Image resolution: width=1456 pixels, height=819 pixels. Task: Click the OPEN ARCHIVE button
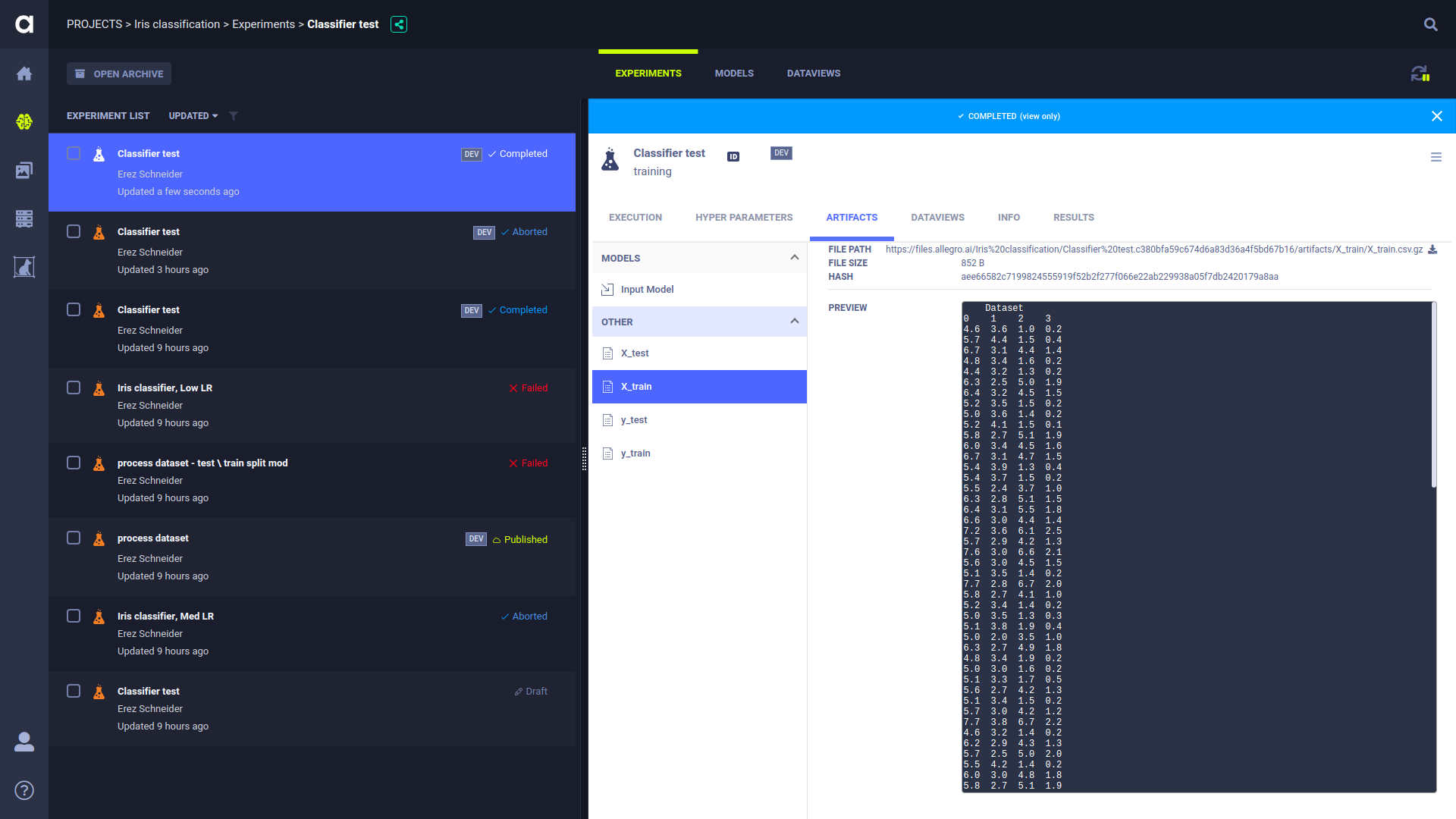(x=119, y=74)
